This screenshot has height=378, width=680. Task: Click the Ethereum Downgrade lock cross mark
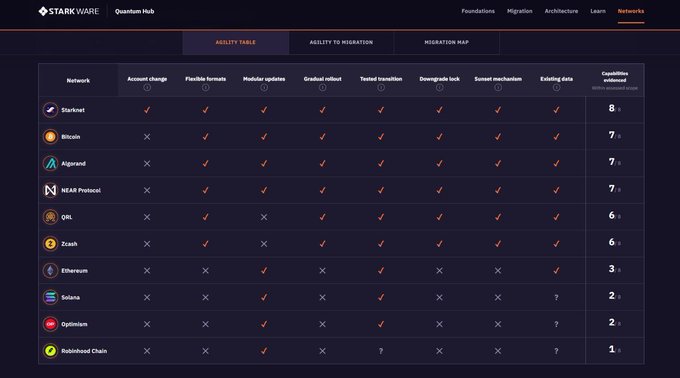click(x=439, y=271)
